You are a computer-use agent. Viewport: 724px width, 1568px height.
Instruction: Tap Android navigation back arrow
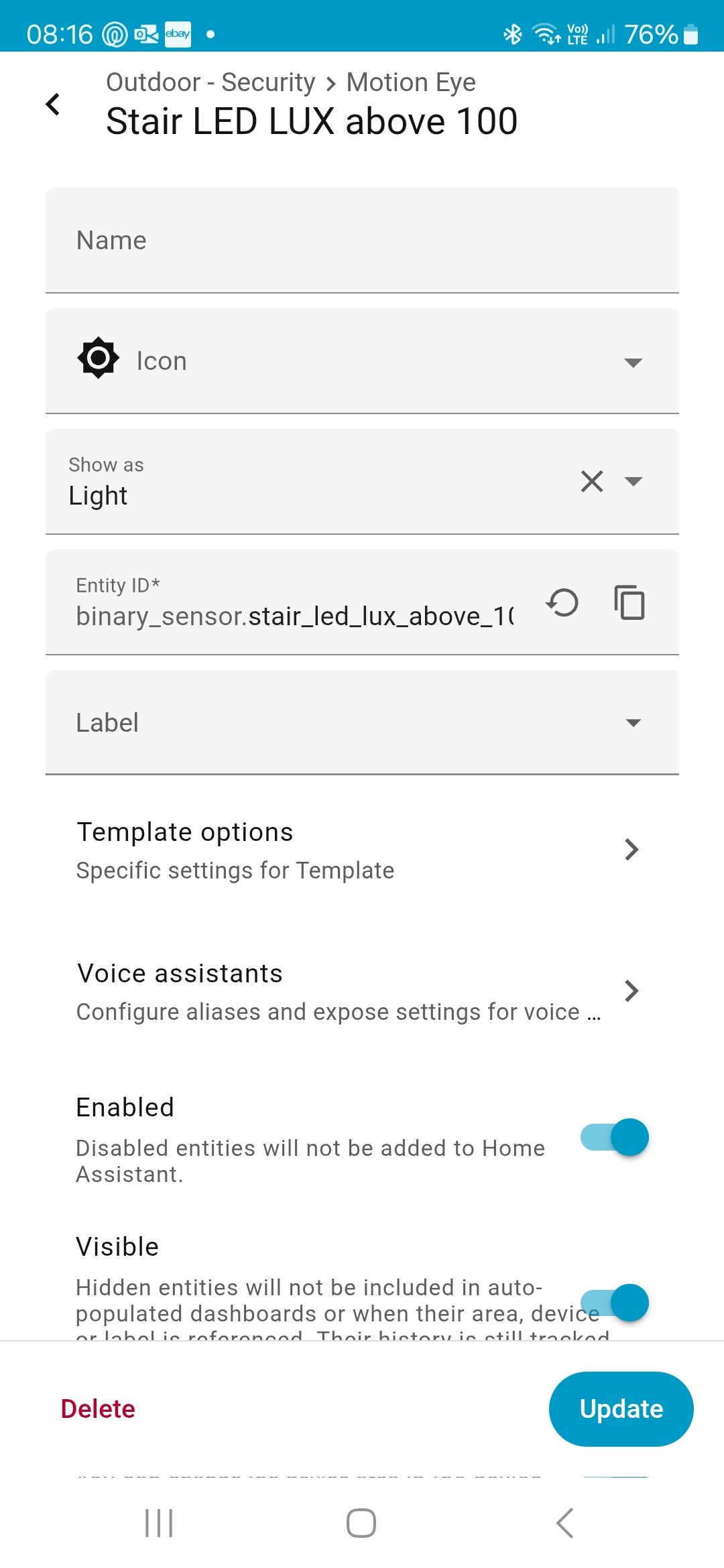(x=564, y=1522)
